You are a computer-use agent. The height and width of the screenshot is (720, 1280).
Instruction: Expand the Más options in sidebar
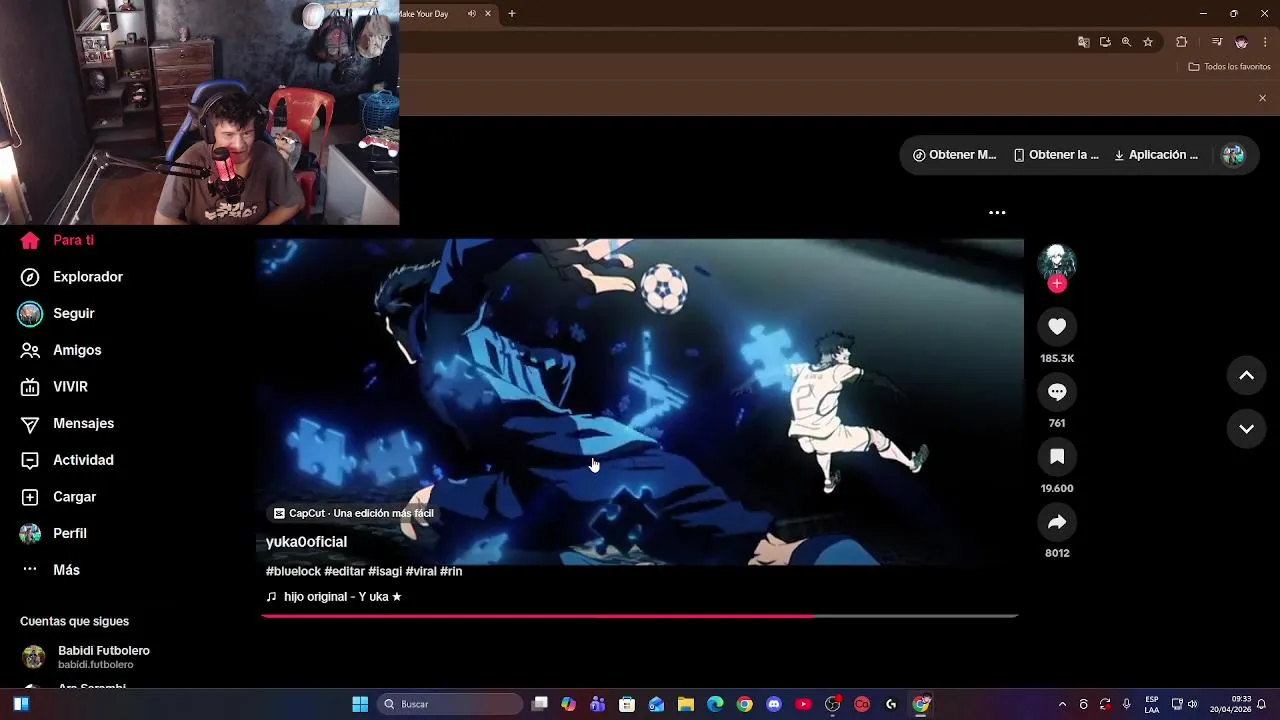(50, 570)
